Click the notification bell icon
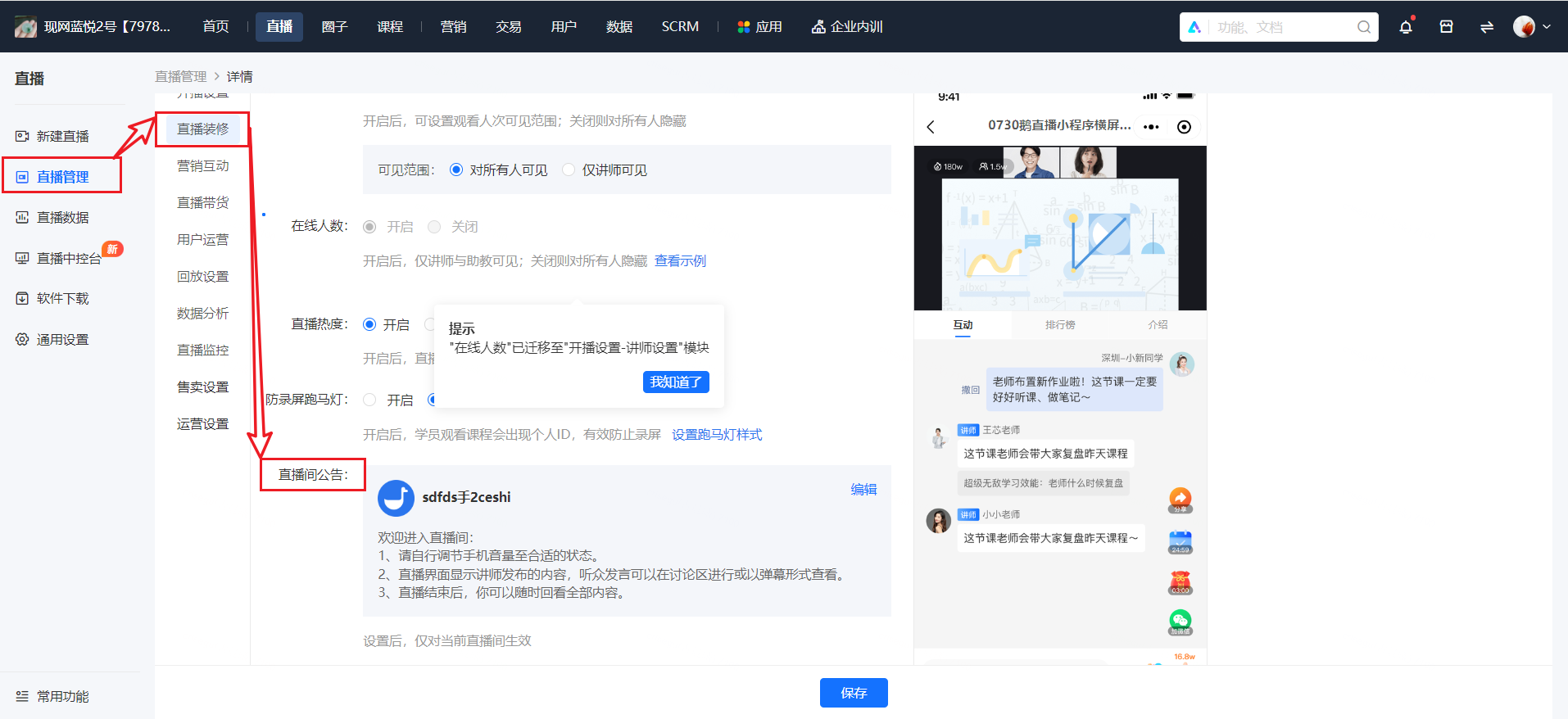1568x719 pixels. pos(1406,27)
